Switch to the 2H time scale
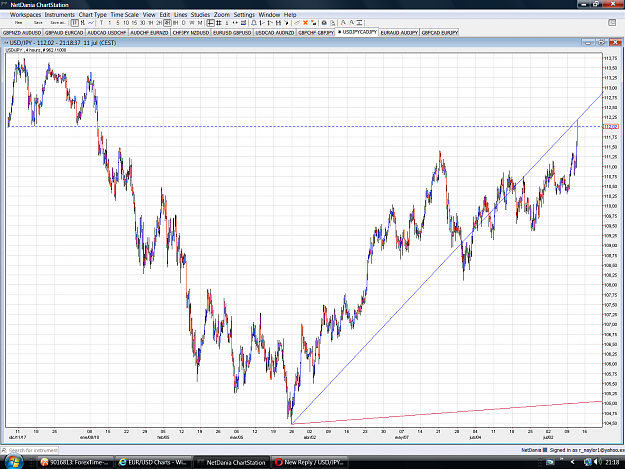 159,23
